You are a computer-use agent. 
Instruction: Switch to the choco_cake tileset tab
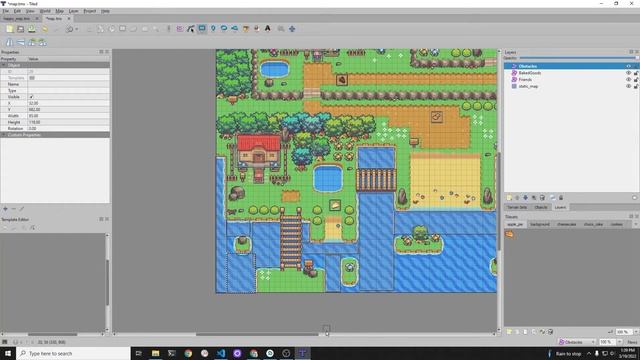[x=593, y=224]
